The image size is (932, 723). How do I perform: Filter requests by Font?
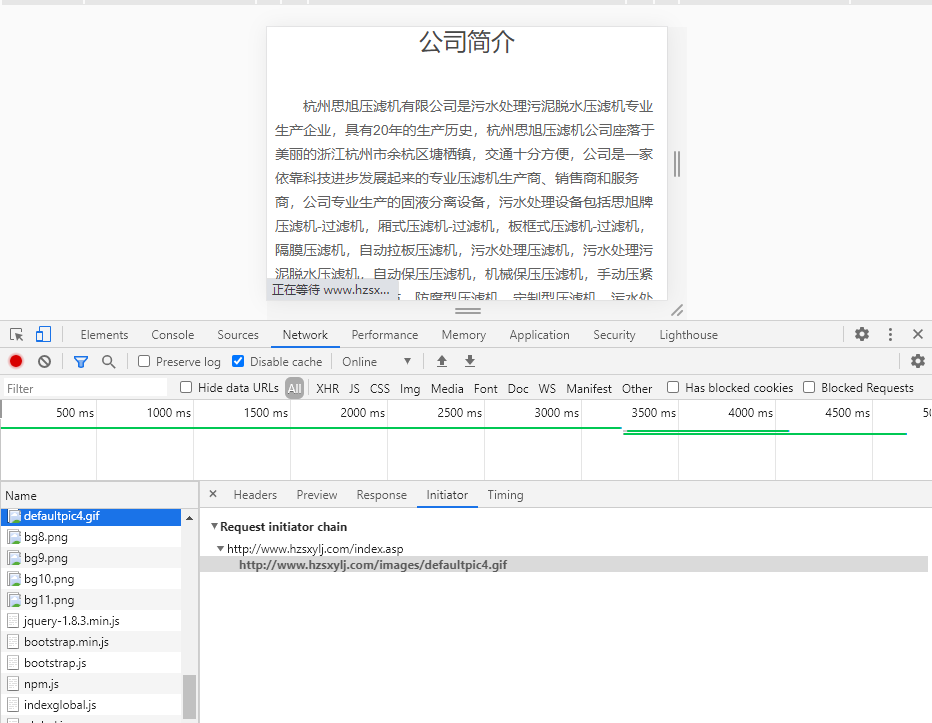(x=486, y=388)
